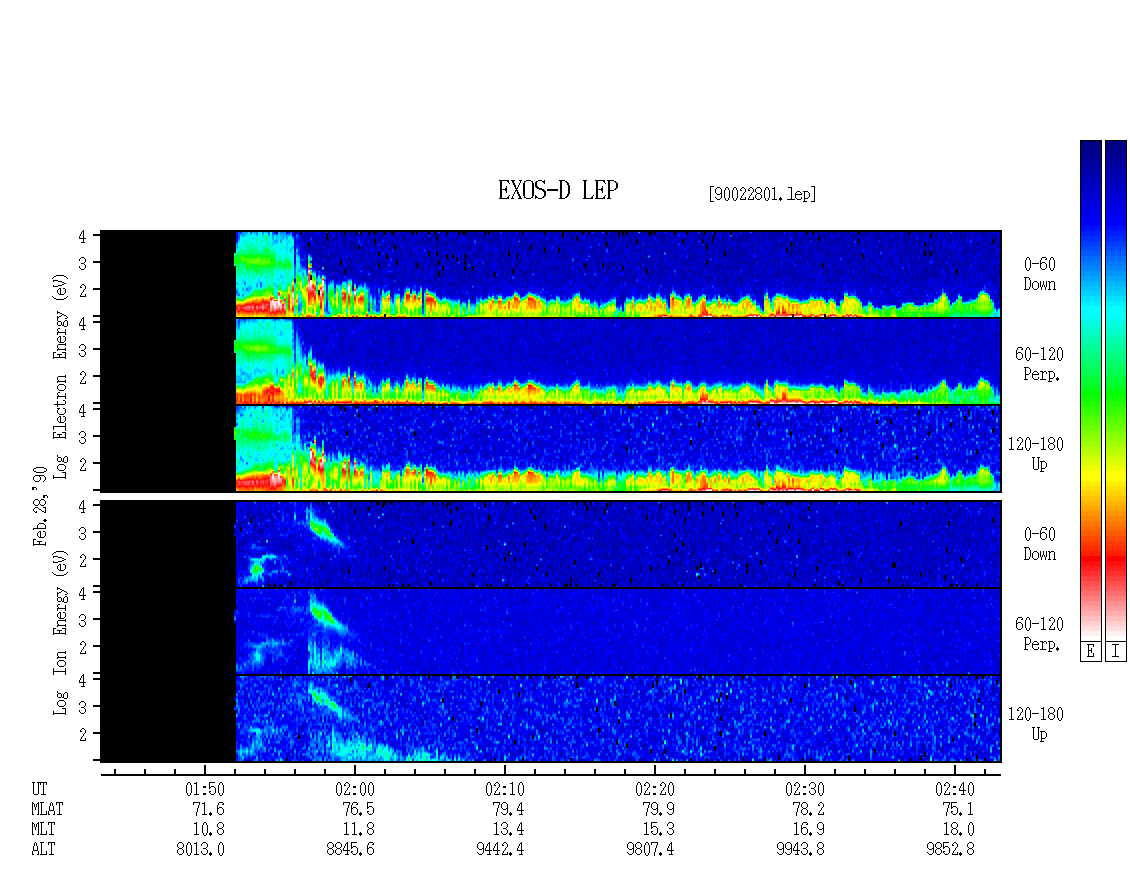1130x875 pixels.
Task: Click the 02:40 time tick label
Action: [954, 789]
